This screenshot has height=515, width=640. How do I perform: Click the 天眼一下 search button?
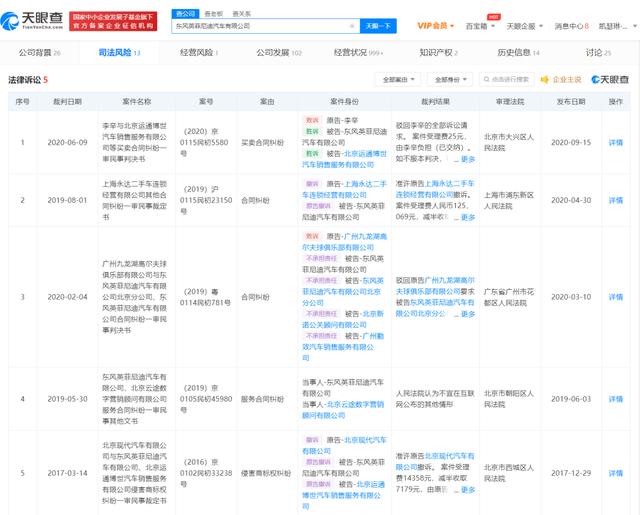tap(376, 25)
